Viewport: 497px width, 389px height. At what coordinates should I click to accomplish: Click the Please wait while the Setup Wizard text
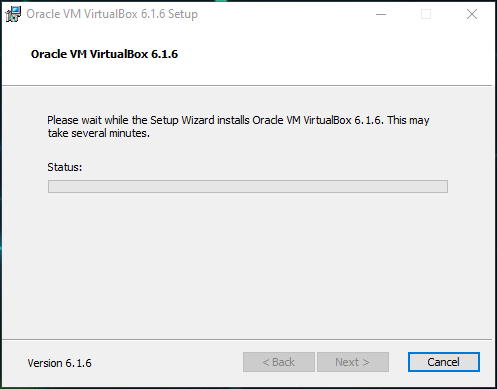pyautogui.click(x=131, y=120)
